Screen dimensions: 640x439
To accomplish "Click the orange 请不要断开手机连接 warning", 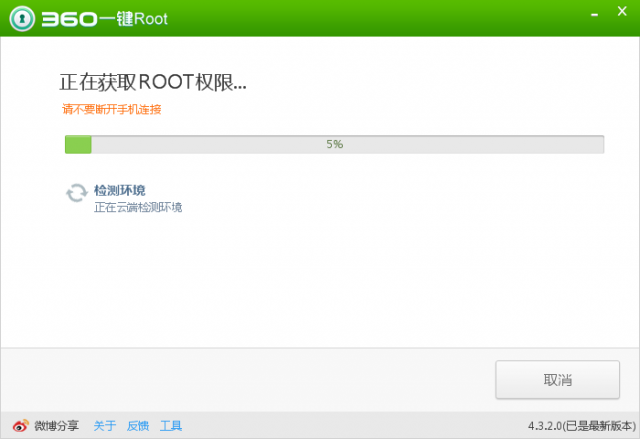I will [111, 109].
